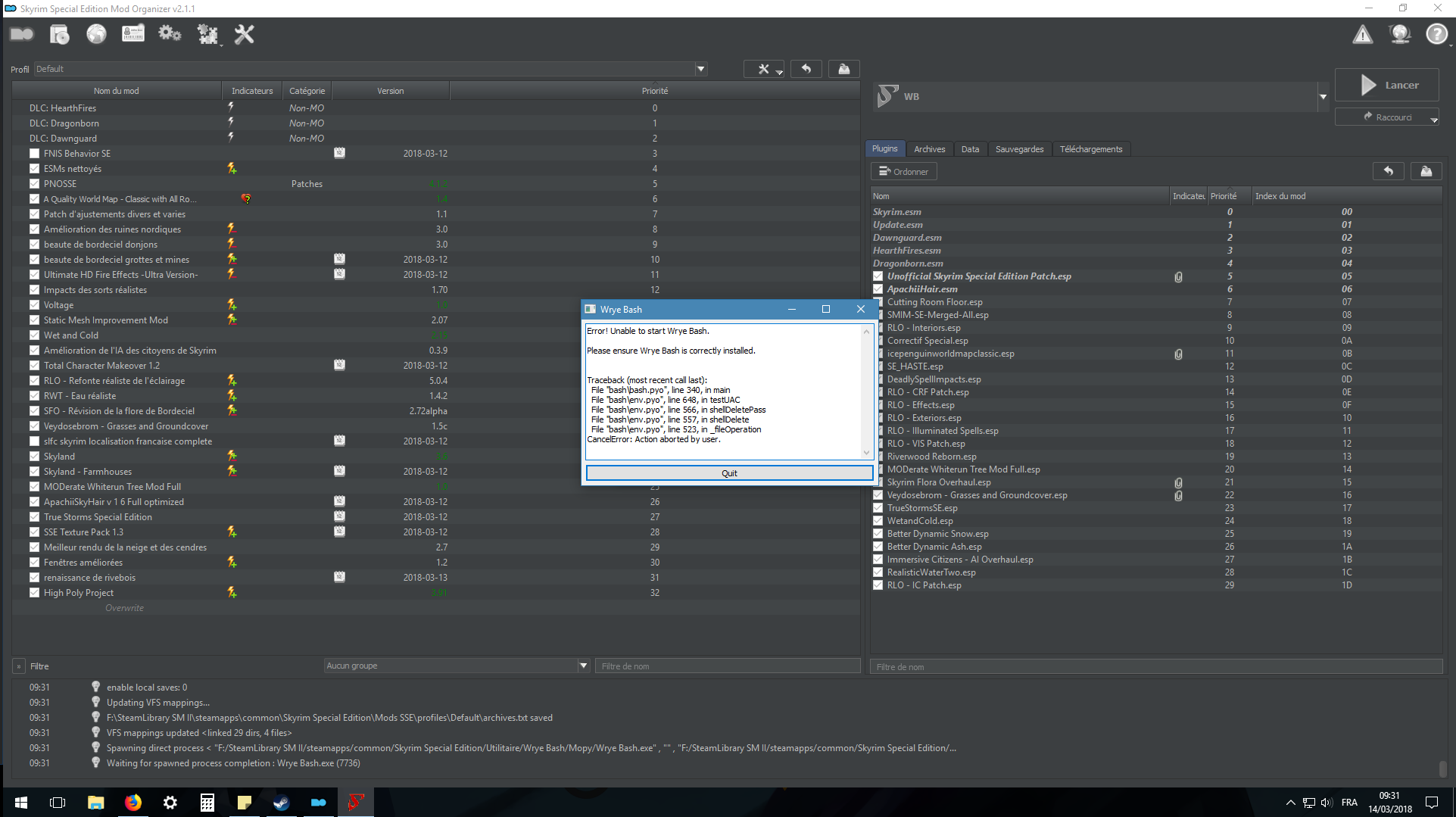
Task: Switch to the Plugins tab
Action: click(884, 149)
